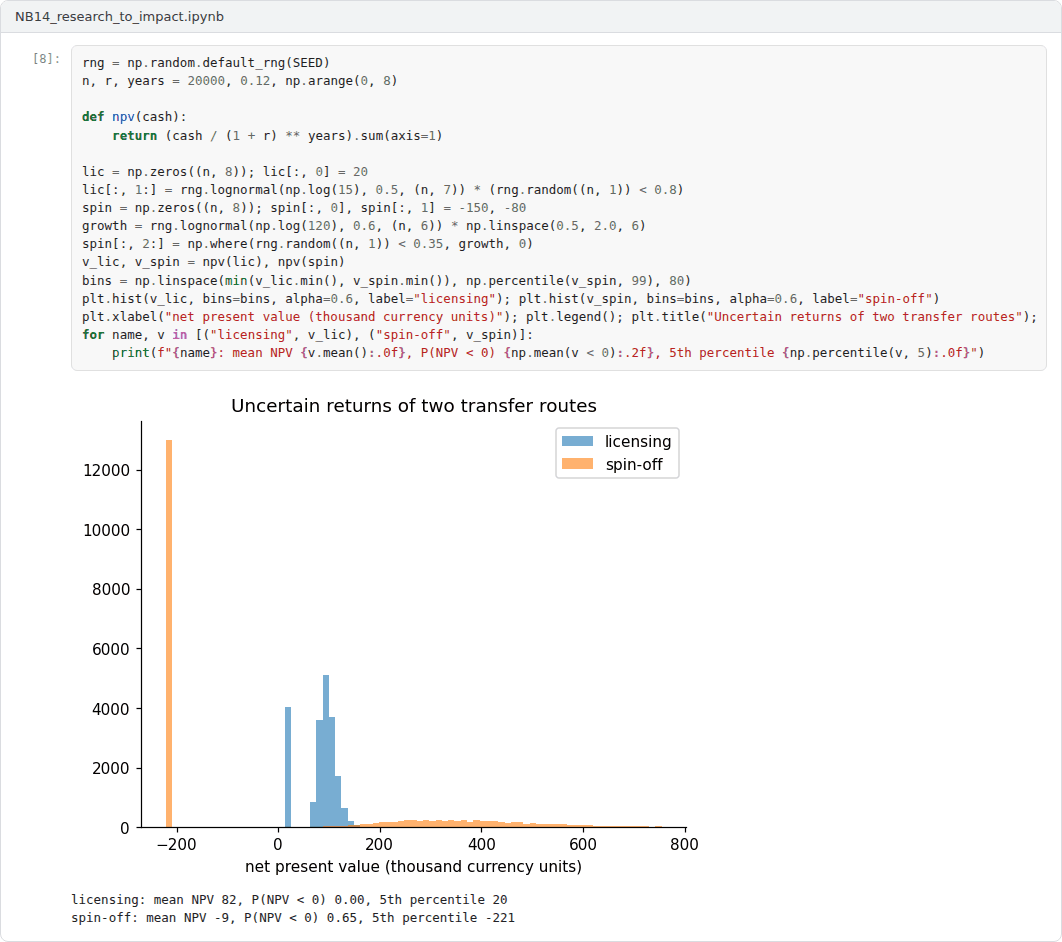Click the tallest blue licensing histogram bar
The height and width of the screenshot is (942, 1062).
[x=326, y=751]
